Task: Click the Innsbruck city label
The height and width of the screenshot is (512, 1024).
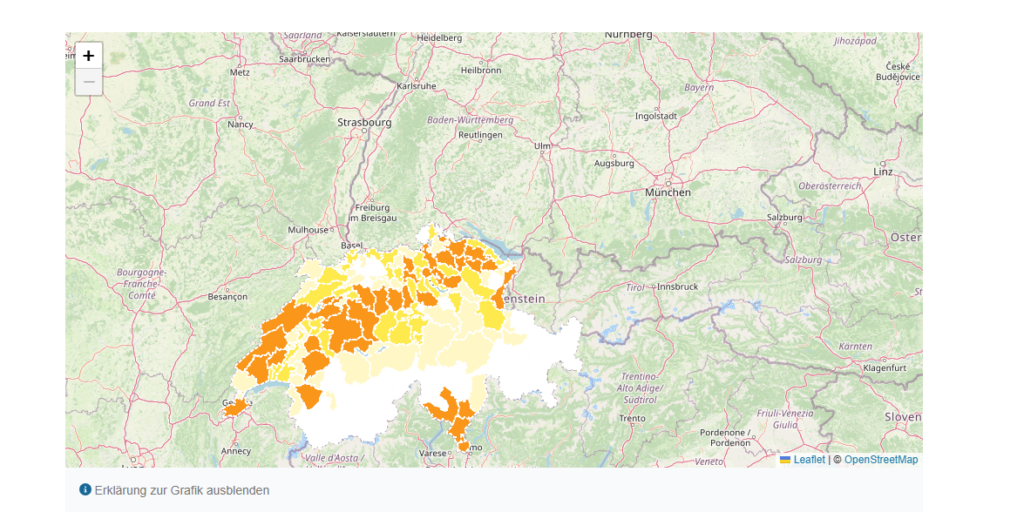Action: [676, 286]
